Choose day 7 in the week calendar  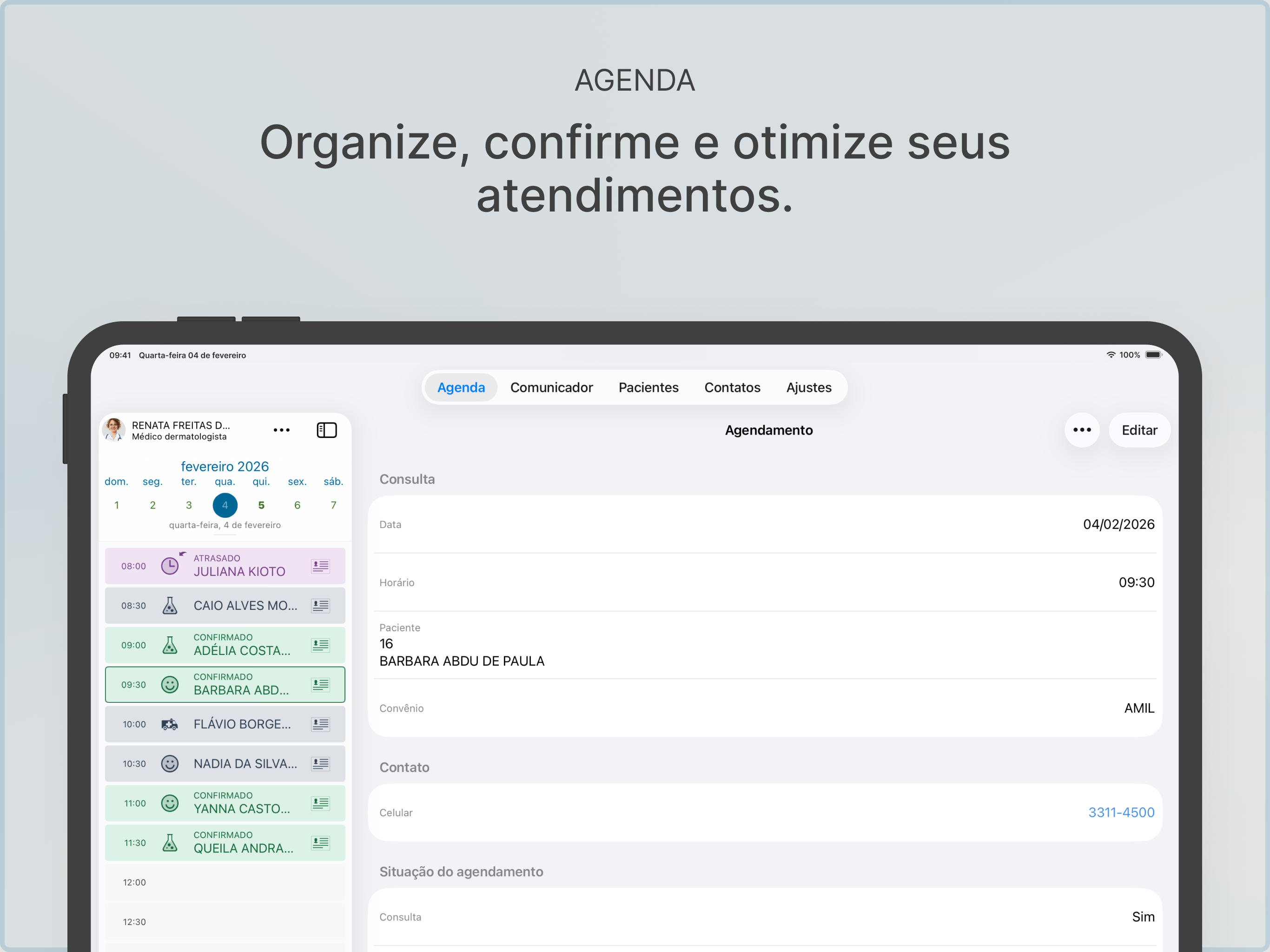[x=333, y=505]
